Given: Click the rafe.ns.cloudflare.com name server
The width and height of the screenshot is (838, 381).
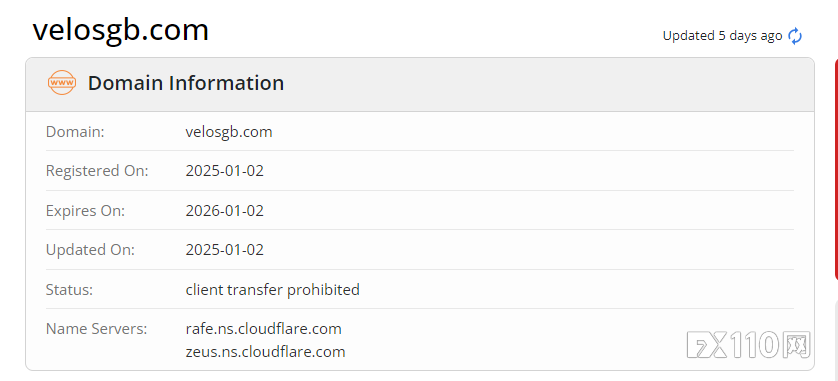Looking at the screenshot, I should coord(263,329).
